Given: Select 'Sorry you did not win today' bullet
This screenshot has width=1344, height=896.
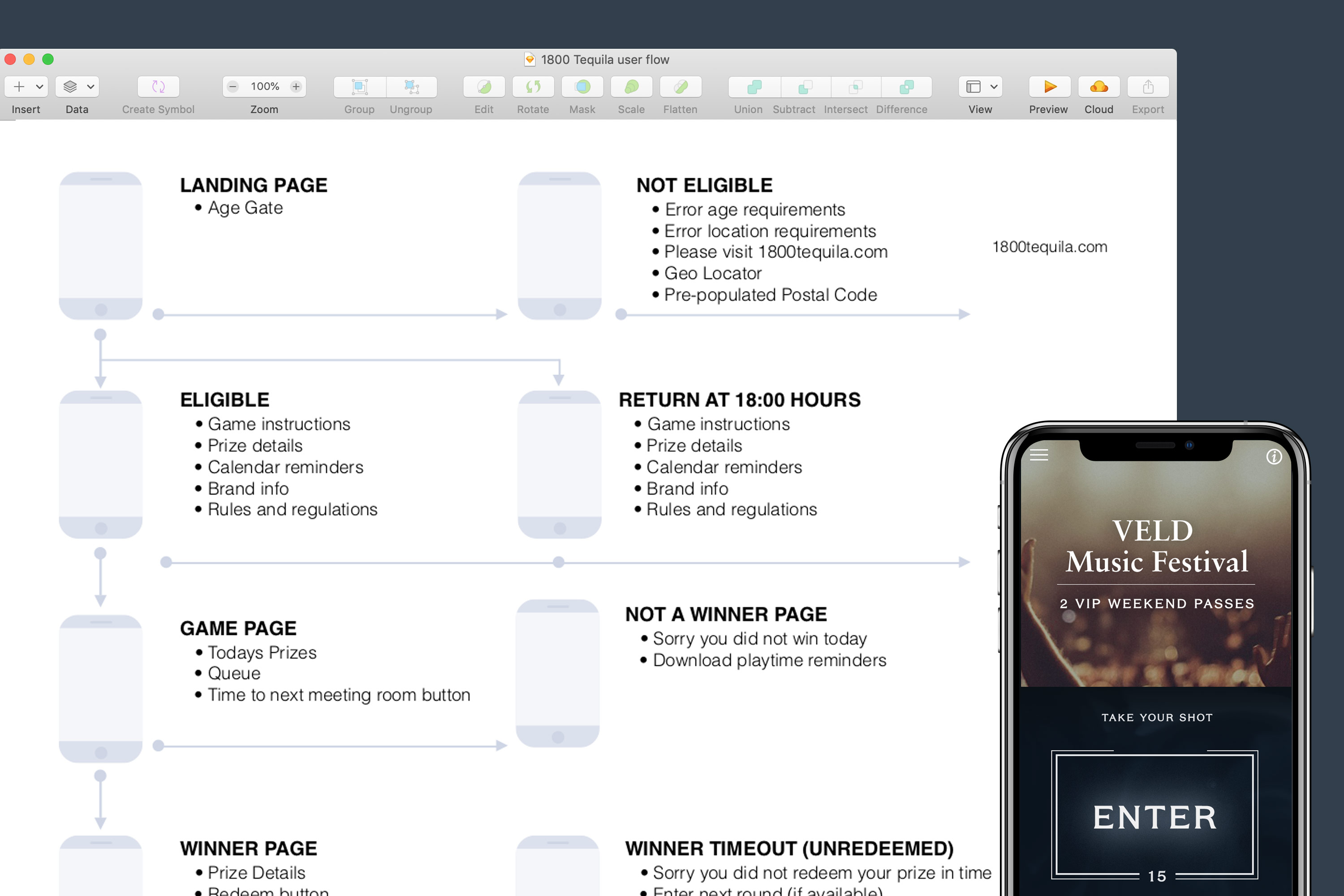Looking at the screenshot, I should tap(760, 638).
